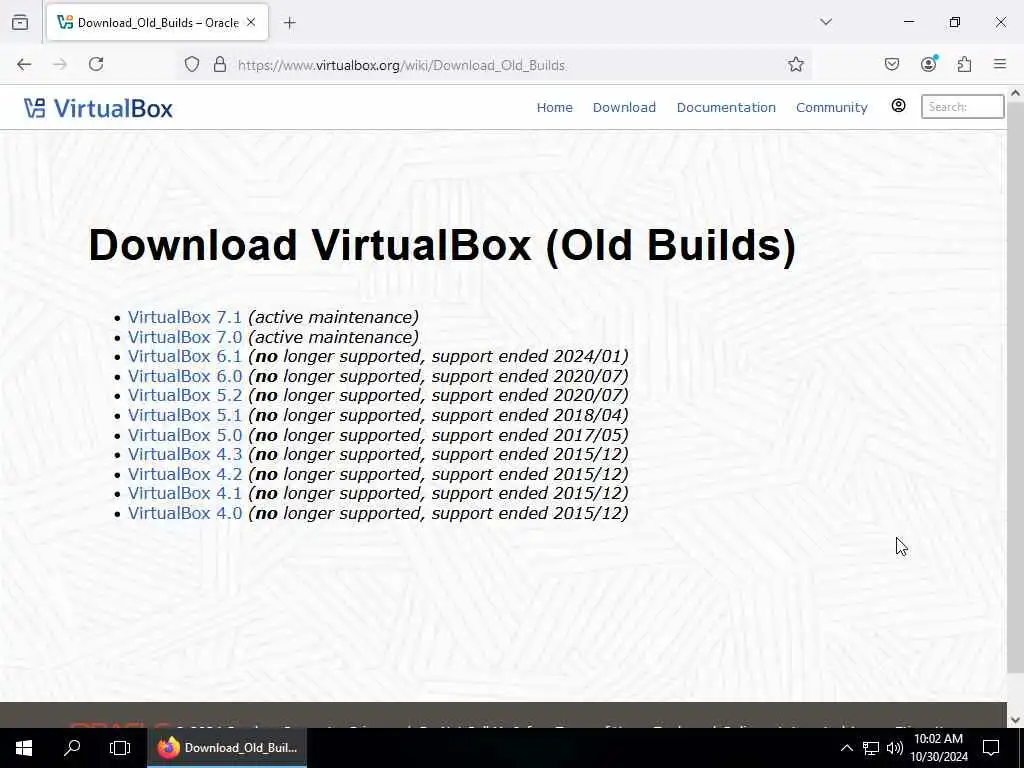1024x768 pixels.
Task: Click the Firefox taskbar button
Action: coord(227,748)
